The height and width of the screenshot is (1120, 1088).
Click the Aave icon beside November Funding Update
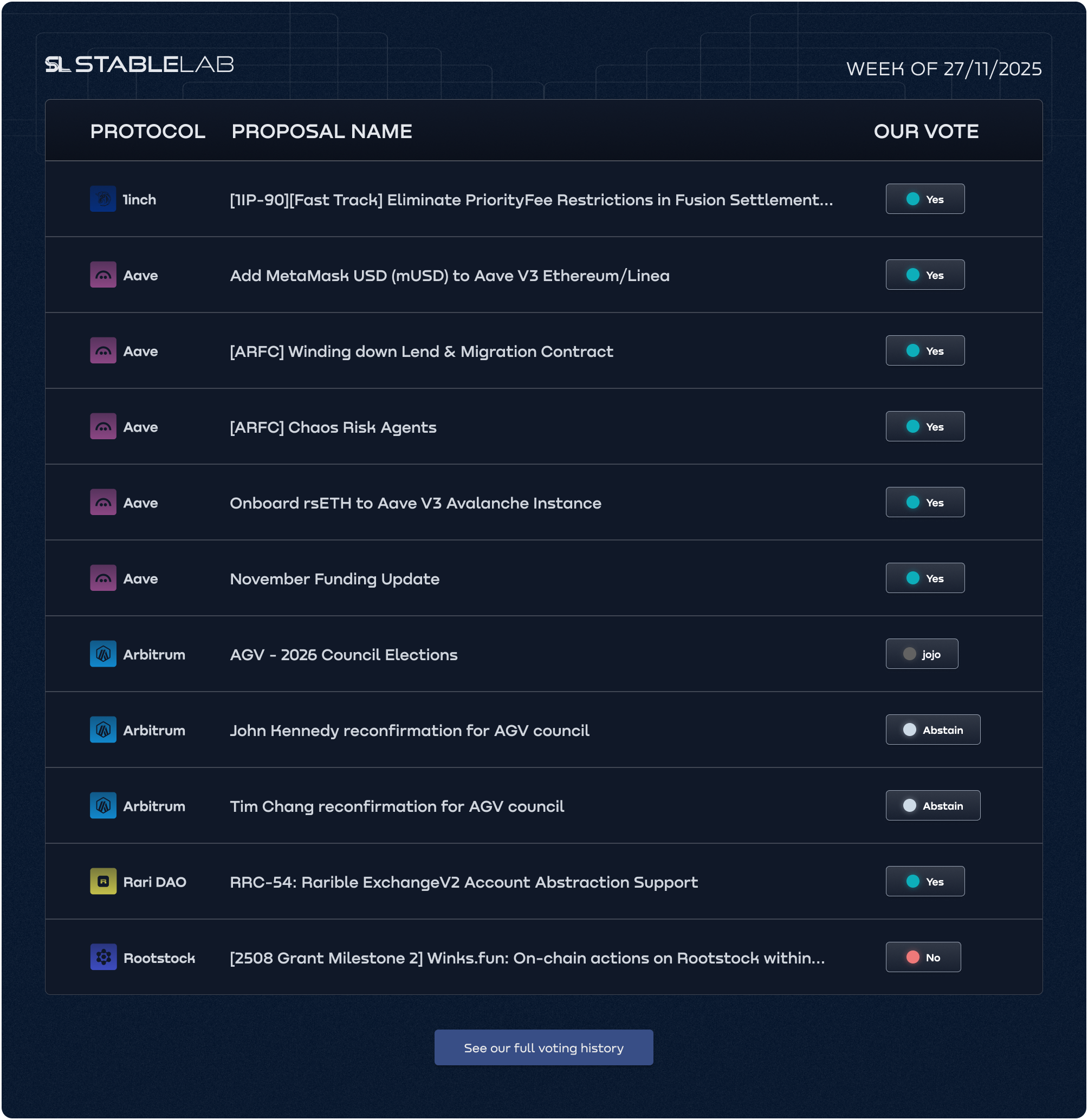[103, 578]
